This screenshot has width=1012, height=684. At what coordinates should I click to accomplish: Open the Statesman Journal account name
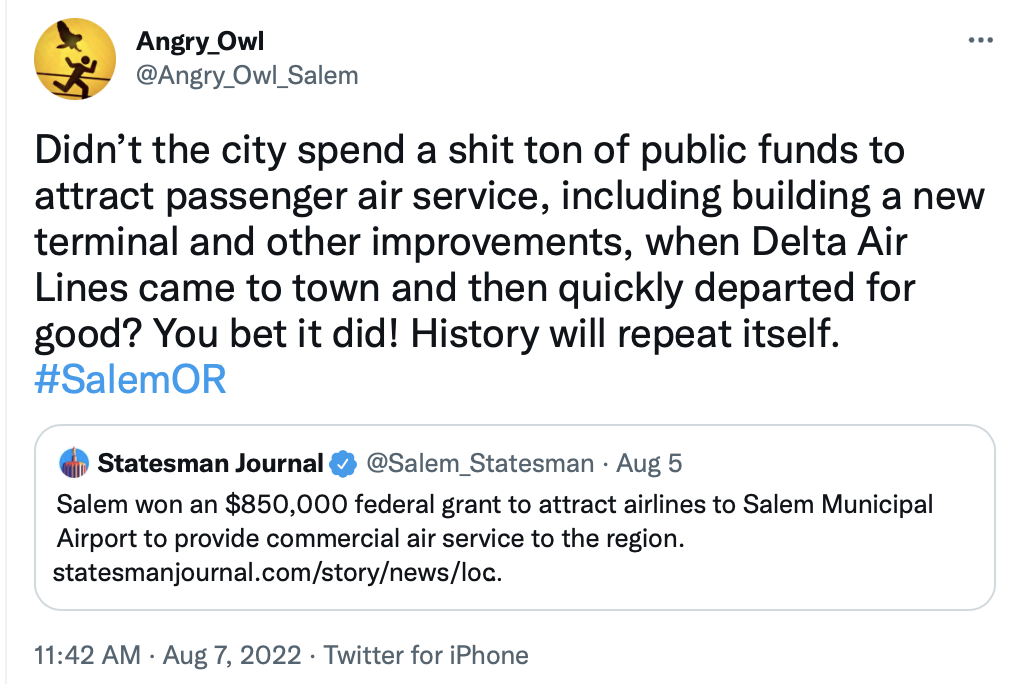[210, 463]
